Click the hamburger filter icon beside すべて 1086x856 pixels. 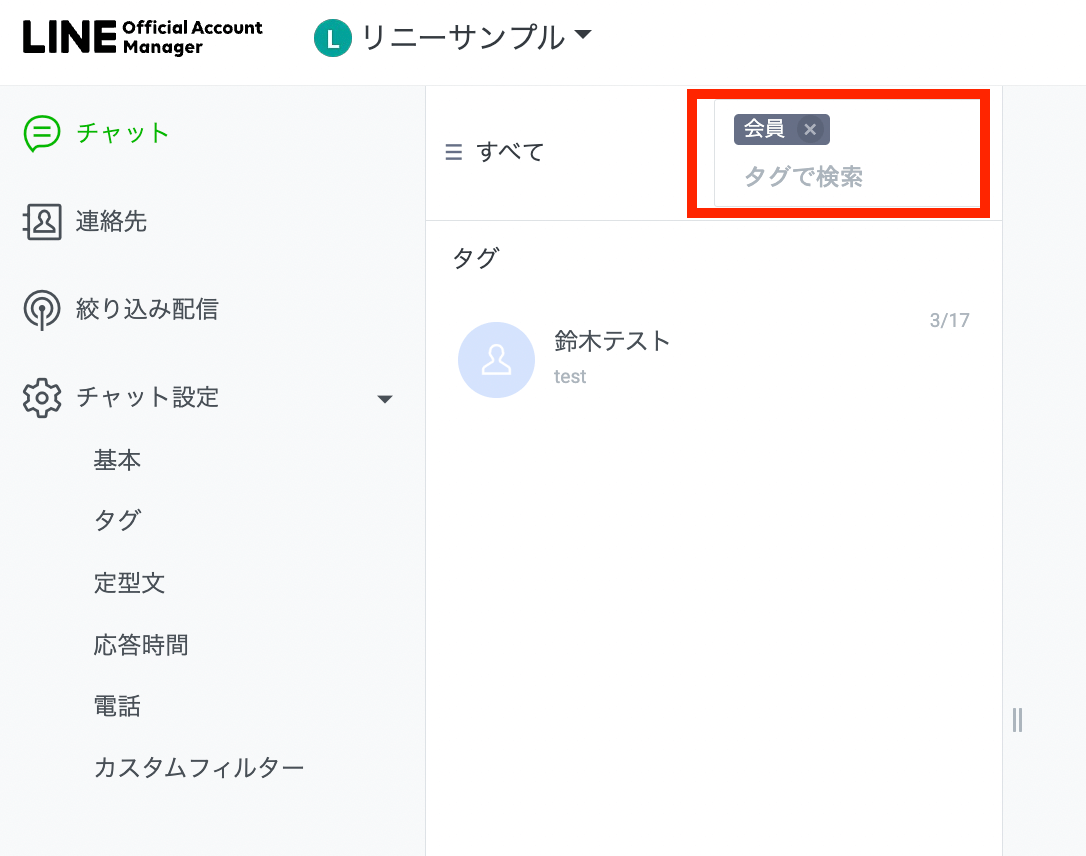click(453, 152)
